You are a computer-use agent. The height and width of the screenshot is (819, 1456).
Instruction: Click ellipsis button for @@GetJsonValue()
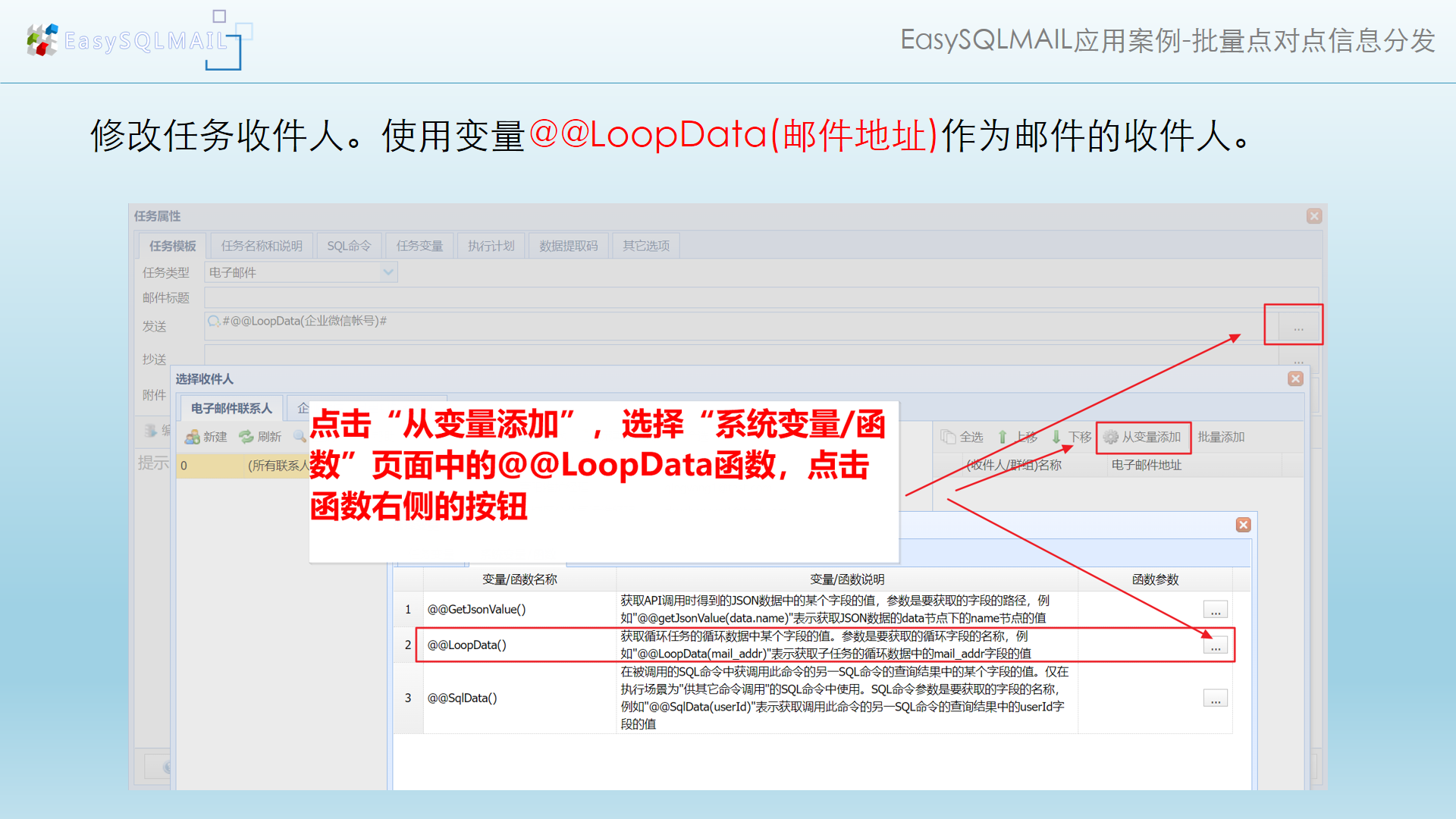tap(1215, 610)
